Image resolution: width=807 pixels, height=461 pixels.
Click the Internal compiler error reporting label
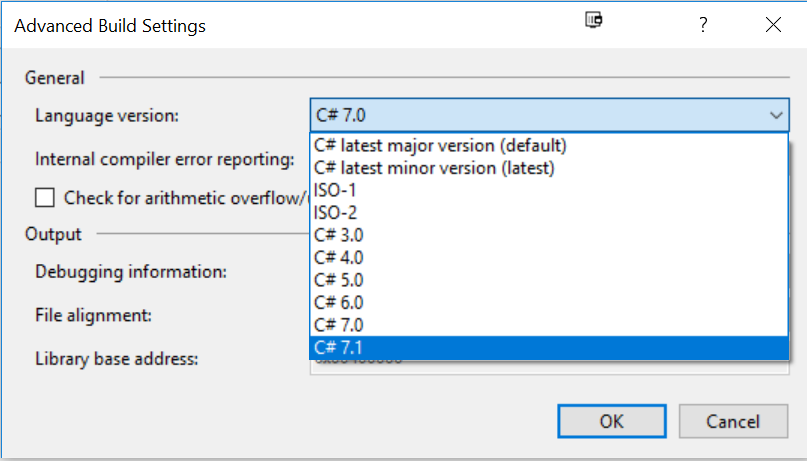[165, 159]
